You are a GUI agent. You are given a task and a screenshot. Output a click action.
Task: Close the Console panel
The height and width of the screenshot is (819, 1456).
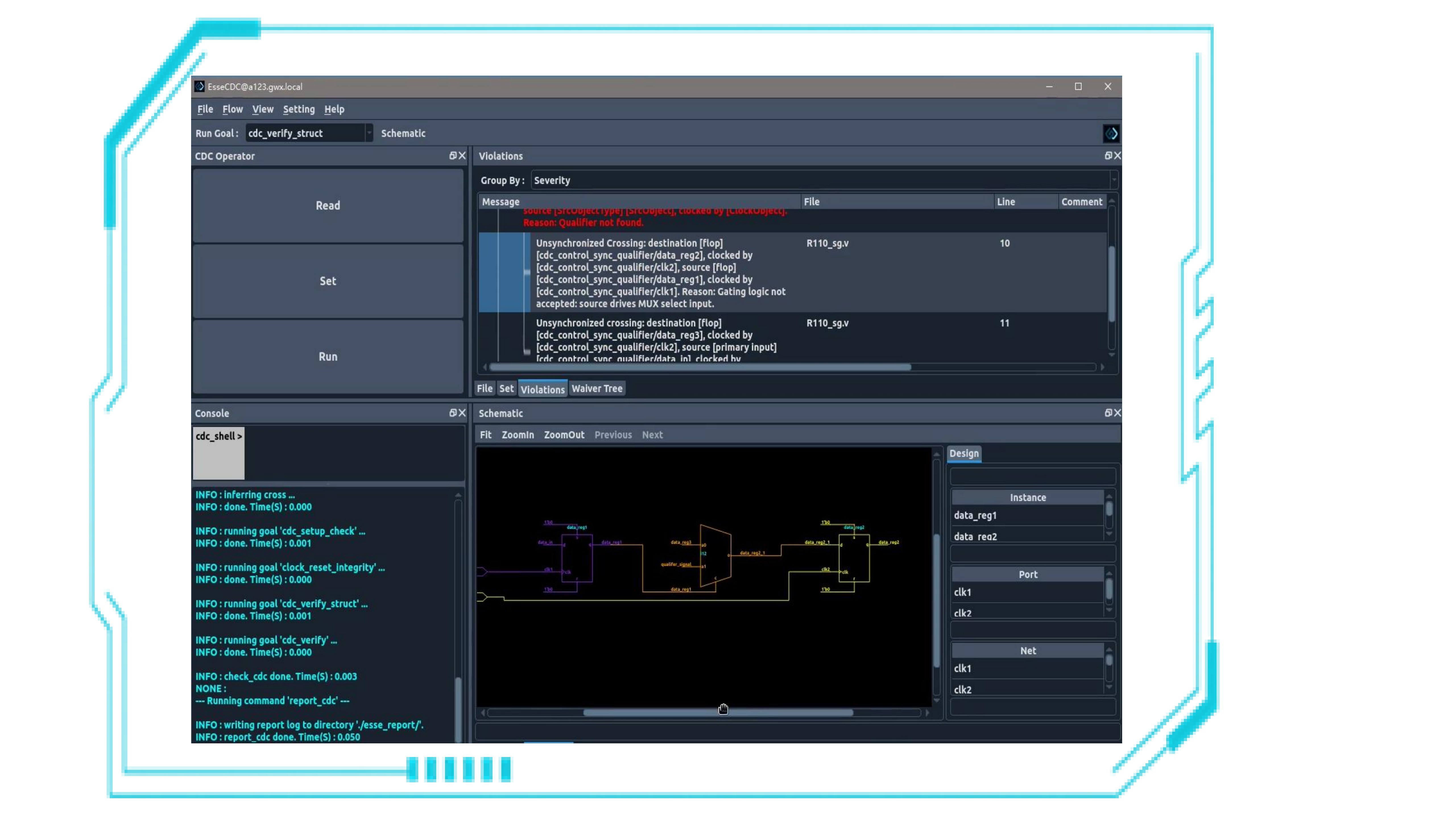462,413
